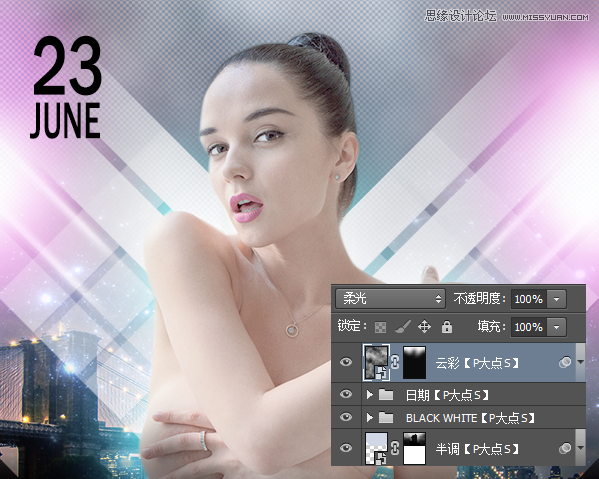
Task: Click the link icon on 云彩 layer
Action: coord(396,362)
